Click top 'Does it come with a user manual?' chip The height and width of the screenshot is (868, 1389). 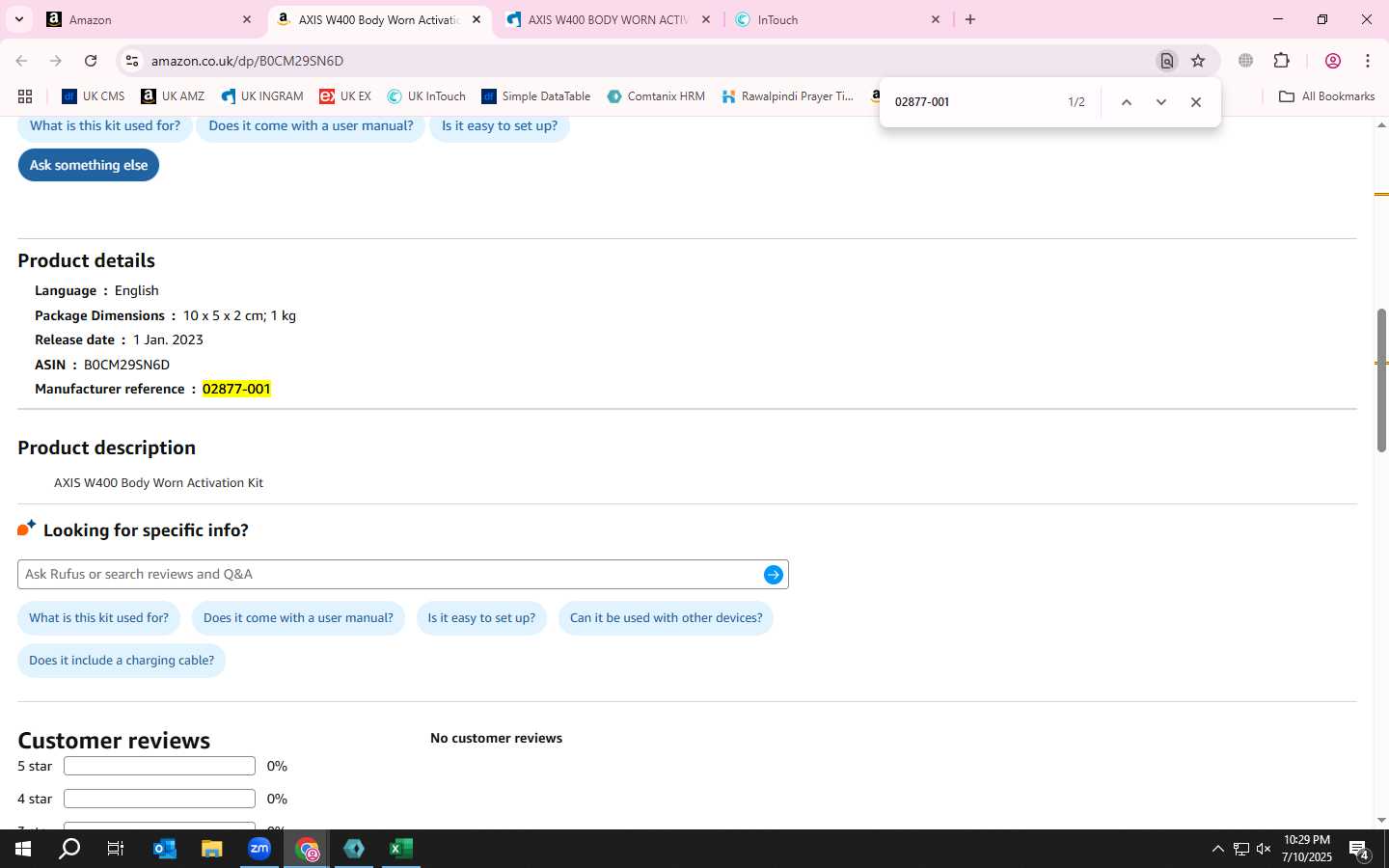click(x=311, y=126)
